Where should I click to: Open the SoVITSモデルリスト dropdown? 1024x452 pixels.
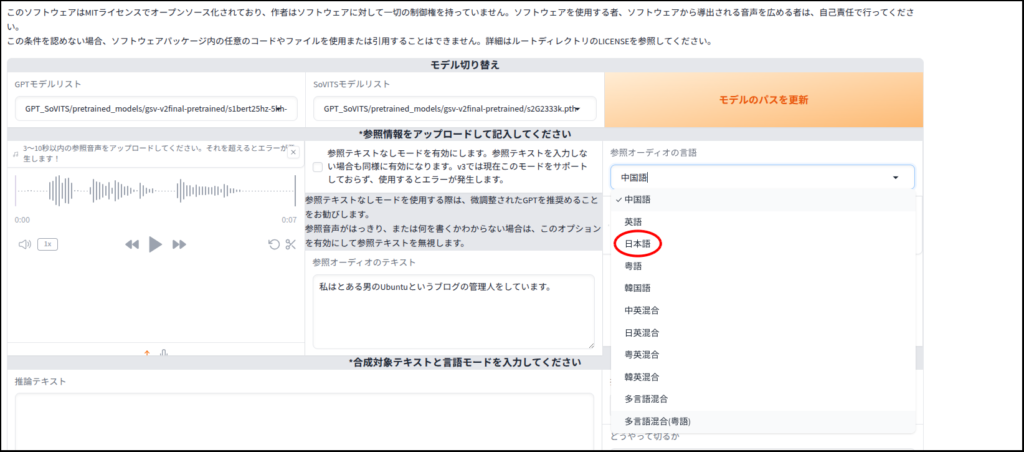point(452,108)
